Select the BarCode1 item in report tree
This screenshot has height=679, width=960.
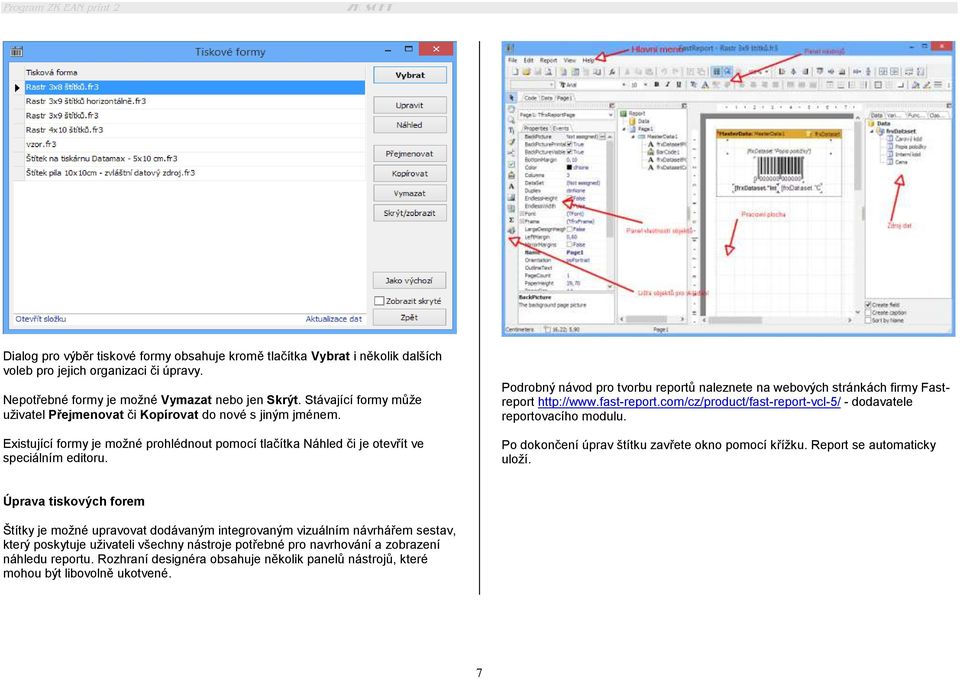[664, 152]
